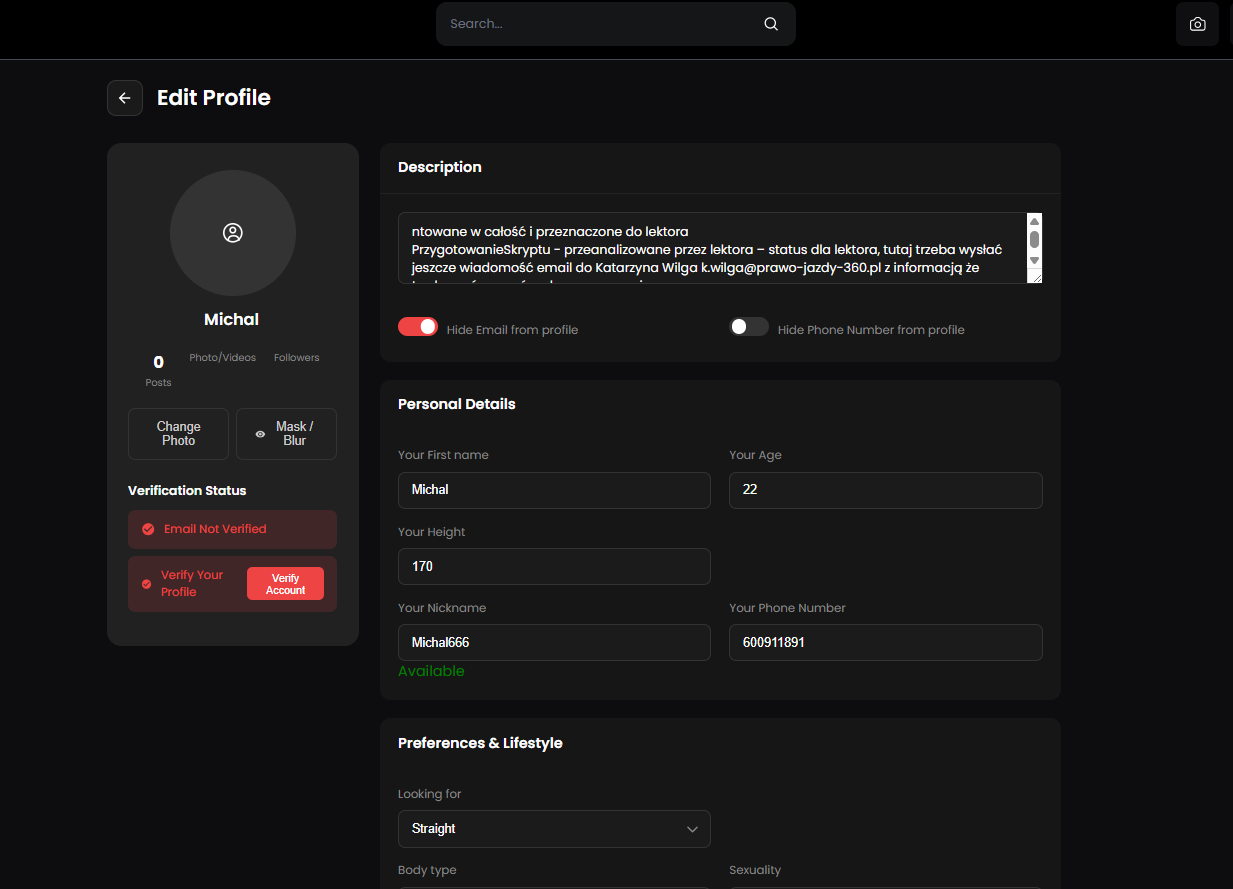The width and height of the screenshot is (1233, 889).
Task: Click the Mask / Blur button
Action: [x=286, y=434]
